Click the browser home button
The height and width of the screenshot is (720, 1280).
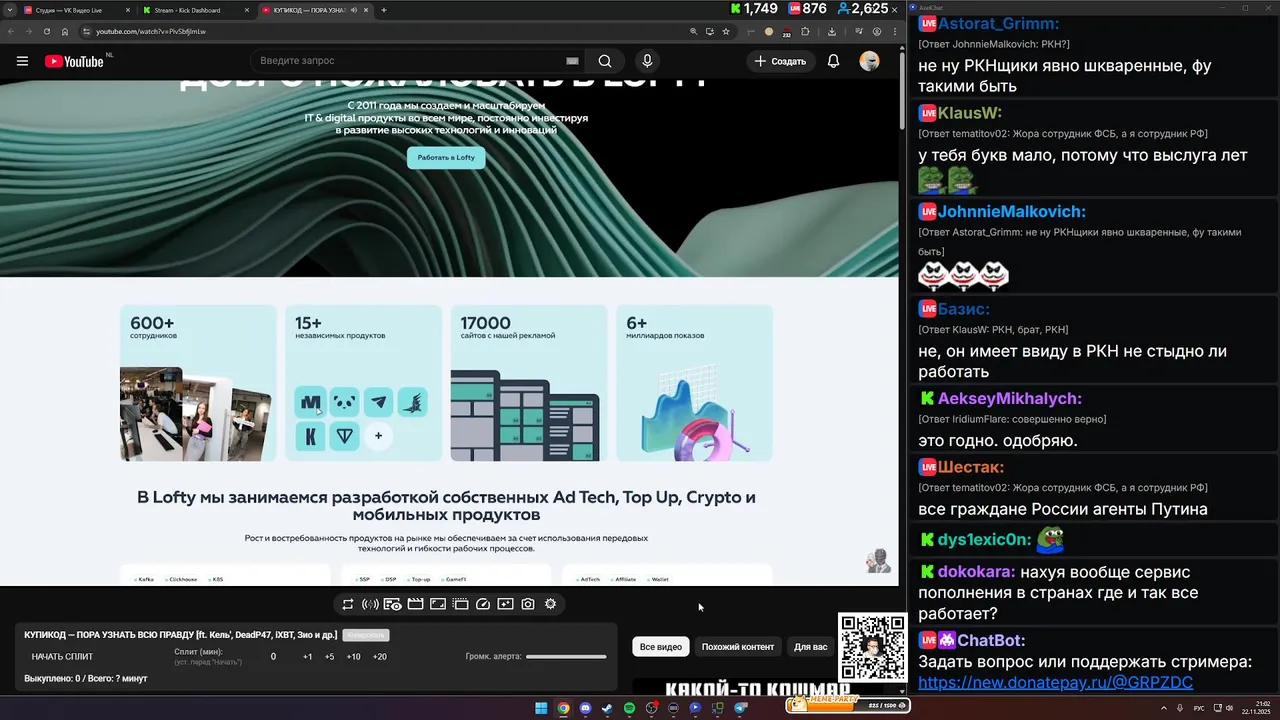(x=65, y=31)
